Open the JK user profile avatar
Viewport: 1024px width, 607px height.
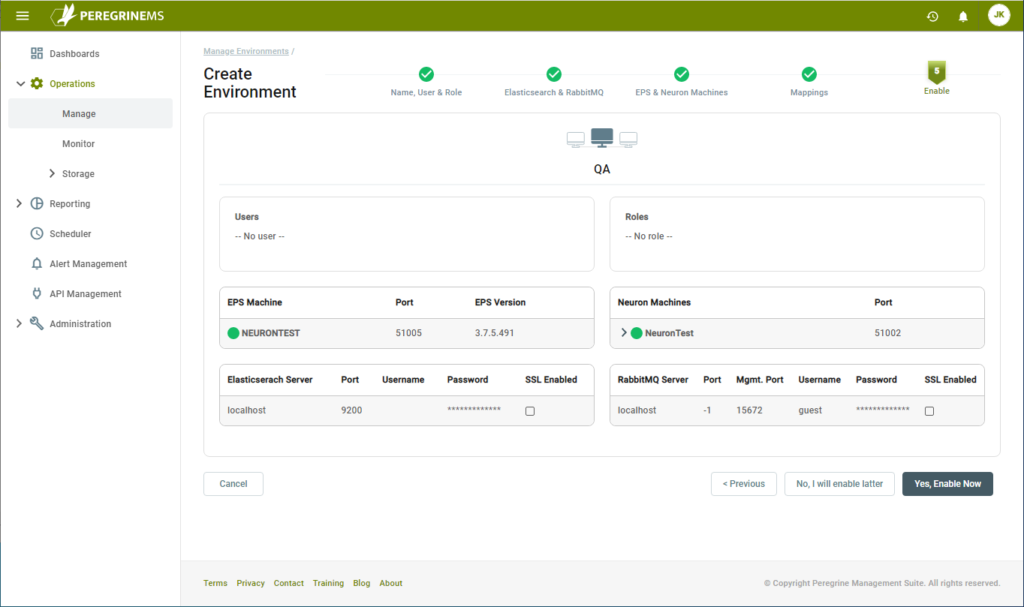pos(998,15)
